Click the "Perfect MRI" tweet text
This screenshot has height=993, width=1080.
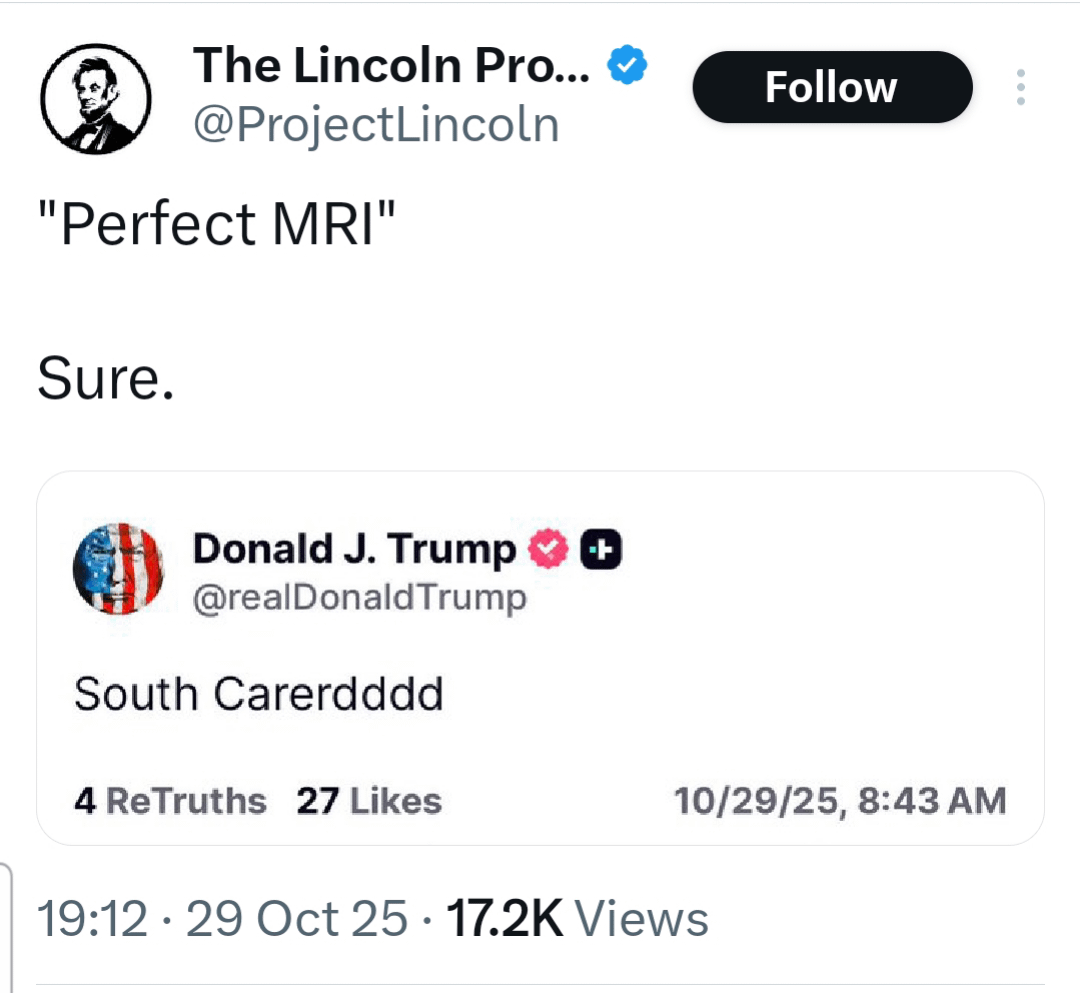point(217,222)
